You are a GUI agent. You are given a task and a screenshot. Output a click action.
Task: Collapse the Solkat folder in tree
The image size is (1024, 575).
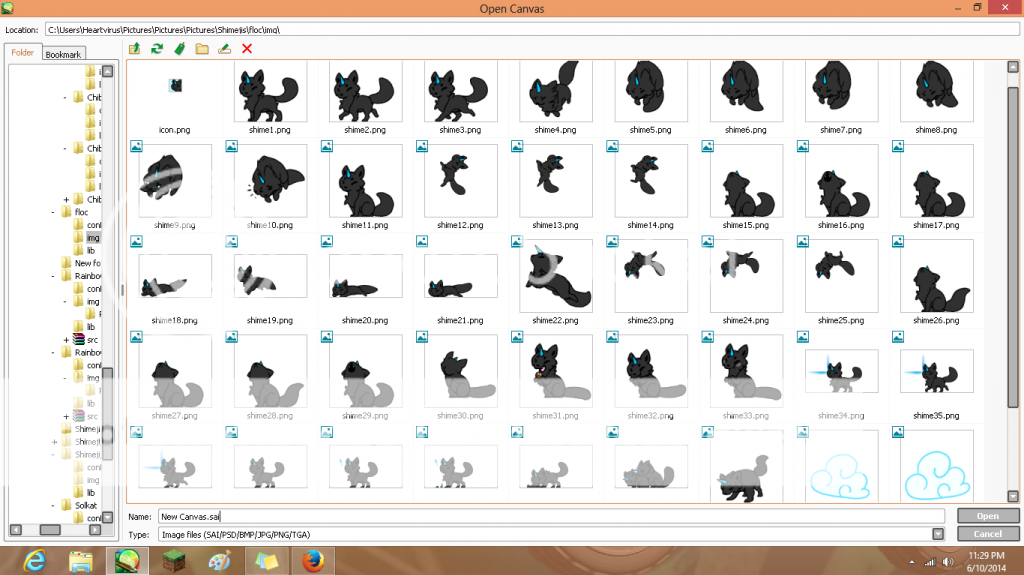52,506
